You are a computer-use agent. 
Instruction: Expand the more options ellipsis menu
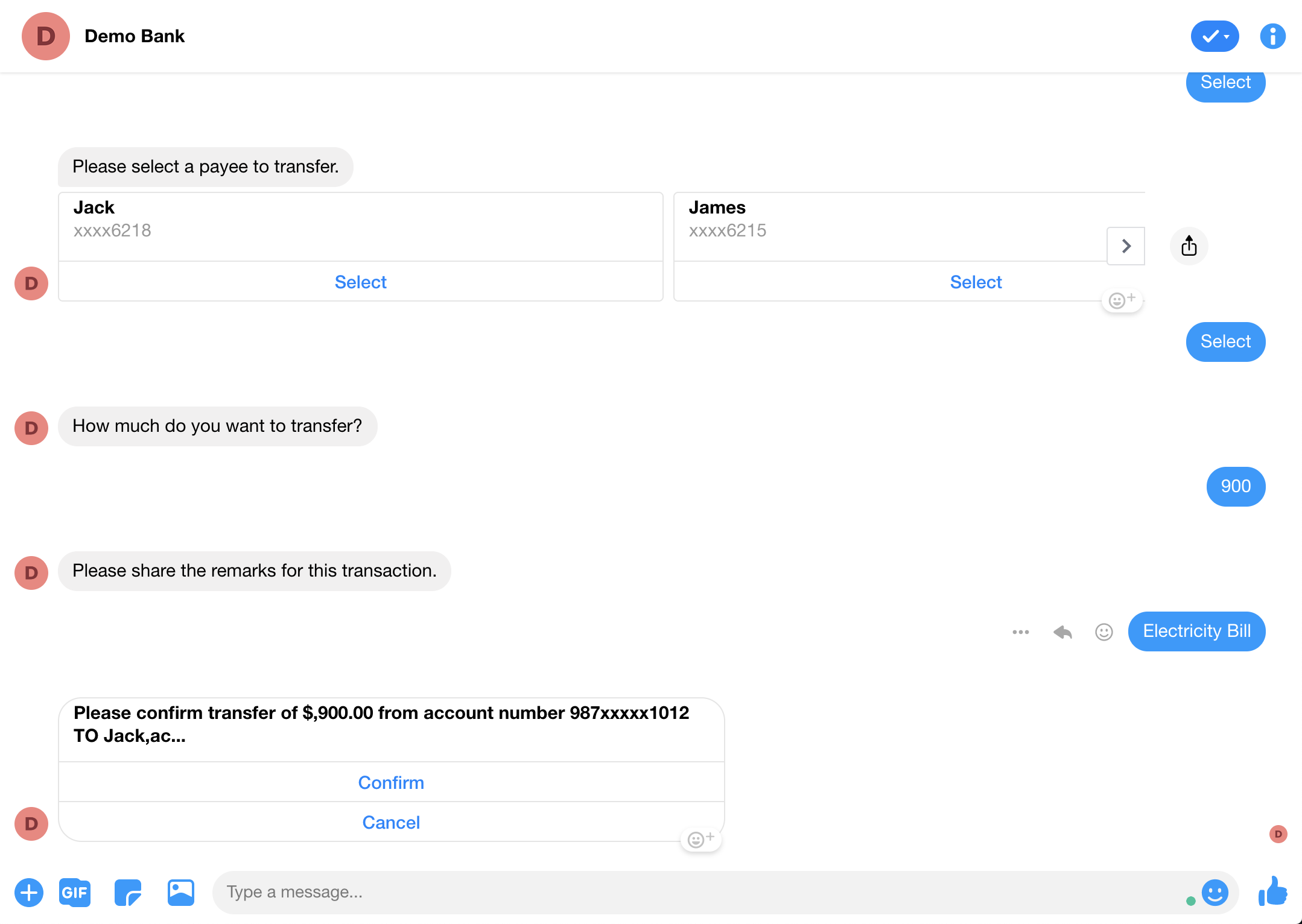pyautogui.click(x=1021, y=631)
